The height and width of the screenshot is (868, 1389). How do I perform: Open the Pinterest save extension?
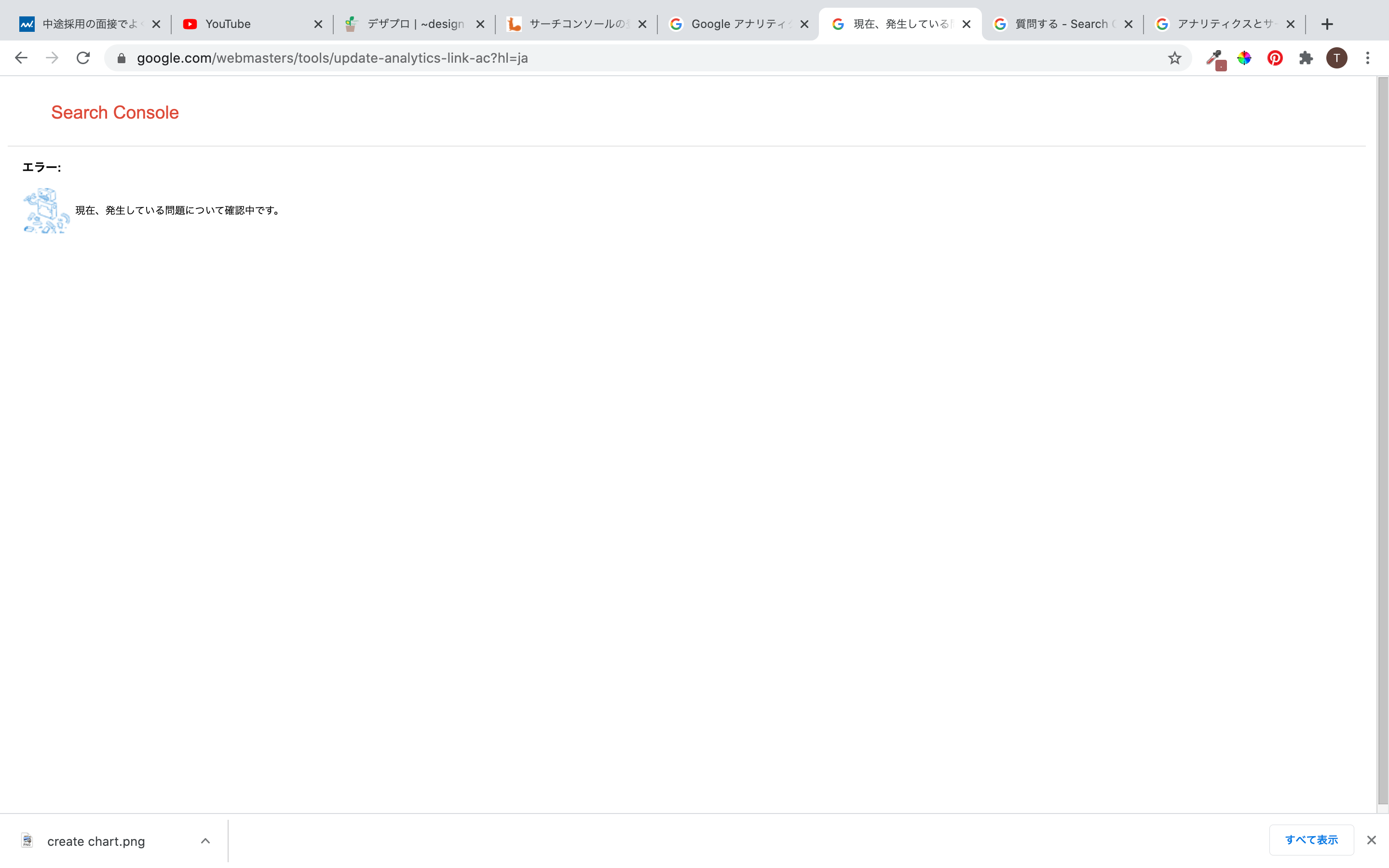1275,58
